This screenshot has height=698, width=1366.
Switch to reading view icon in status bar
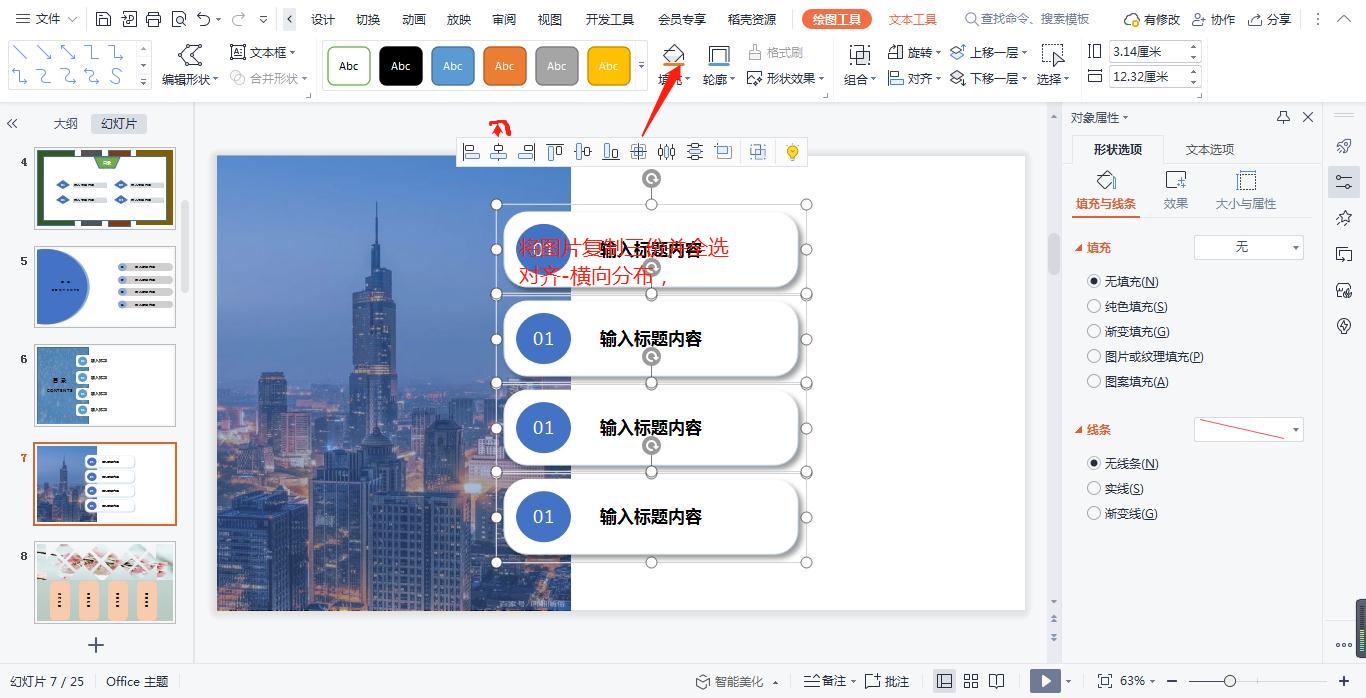[996, 681]
